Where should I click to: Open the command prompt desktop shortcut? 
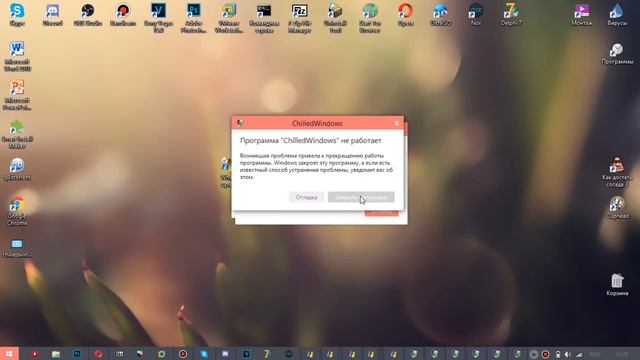264,18
